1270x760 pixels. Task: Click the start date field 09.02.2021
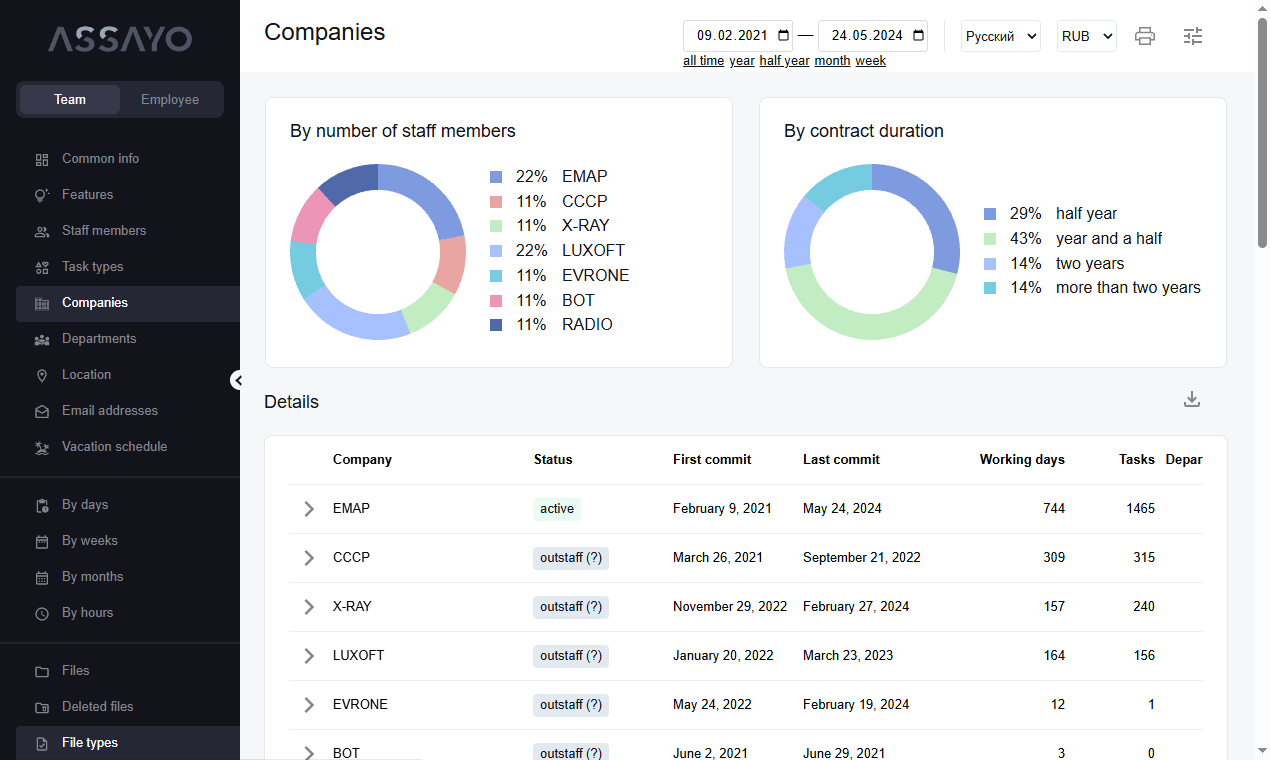click(738, 36)
